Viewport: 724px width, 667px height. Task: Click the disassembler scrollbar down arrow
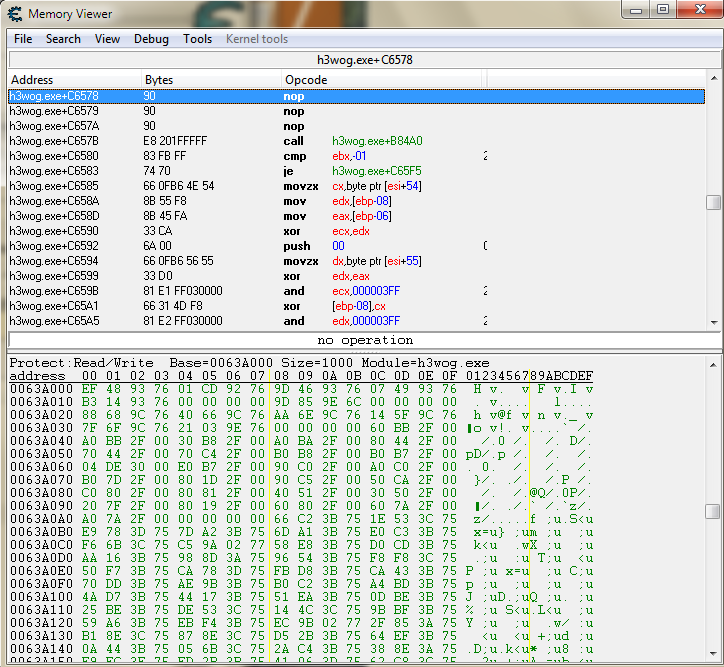pos(712,321)
